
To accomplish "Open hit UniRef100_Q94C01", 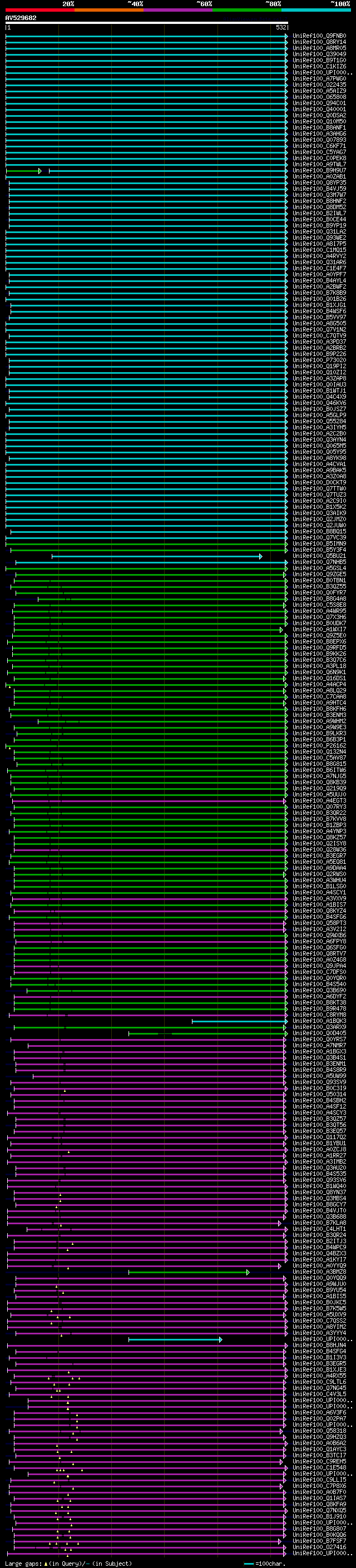I will point(319,103).
